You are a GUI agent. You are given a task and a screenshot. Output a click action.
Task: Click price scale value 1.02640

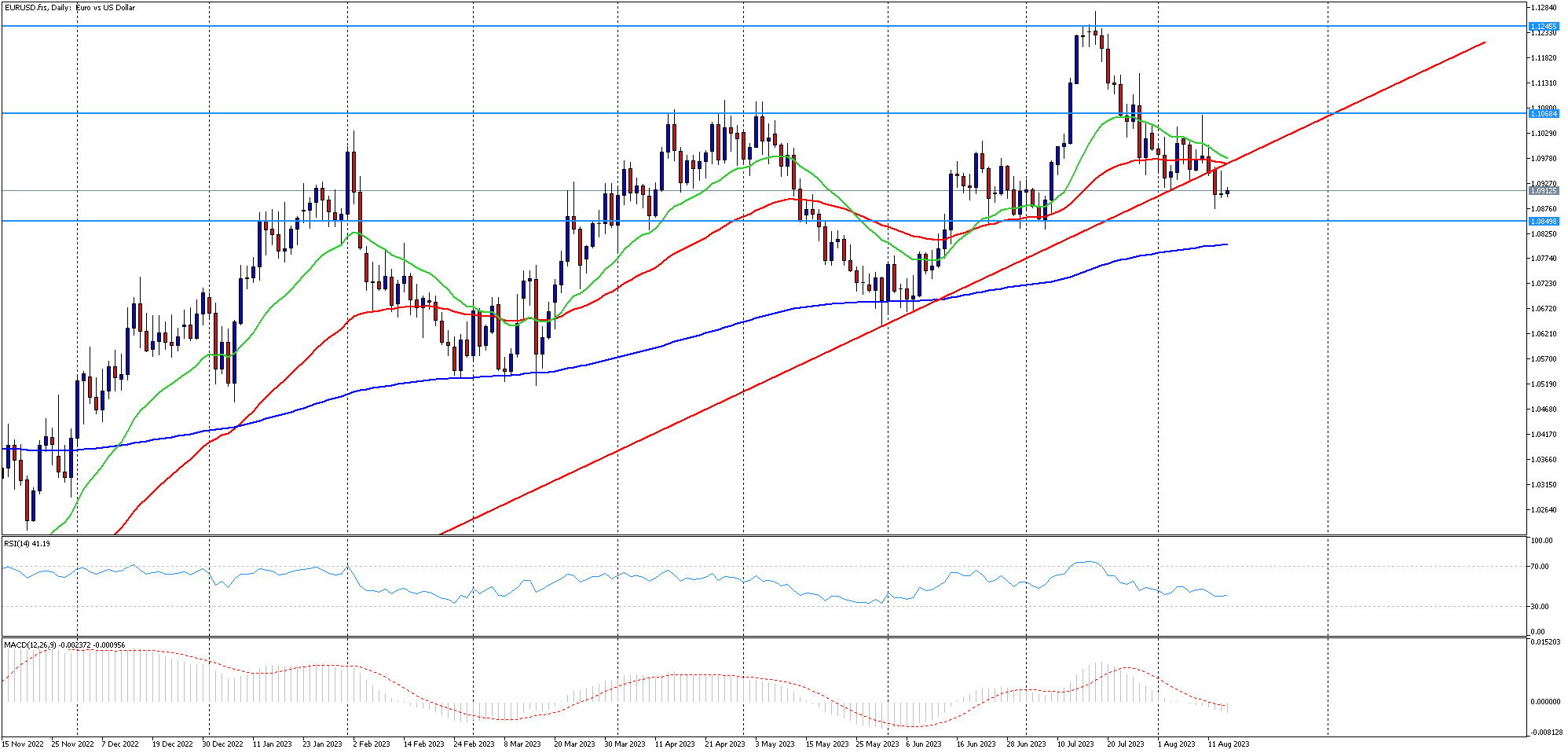click(x=1544, y=510)
